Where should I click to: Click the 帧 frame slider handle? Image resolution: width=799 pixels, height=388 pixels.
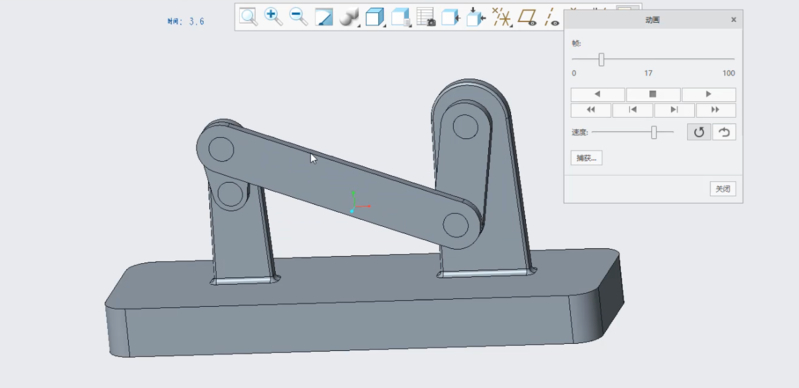pyautogui.click(x=601, y=60)
